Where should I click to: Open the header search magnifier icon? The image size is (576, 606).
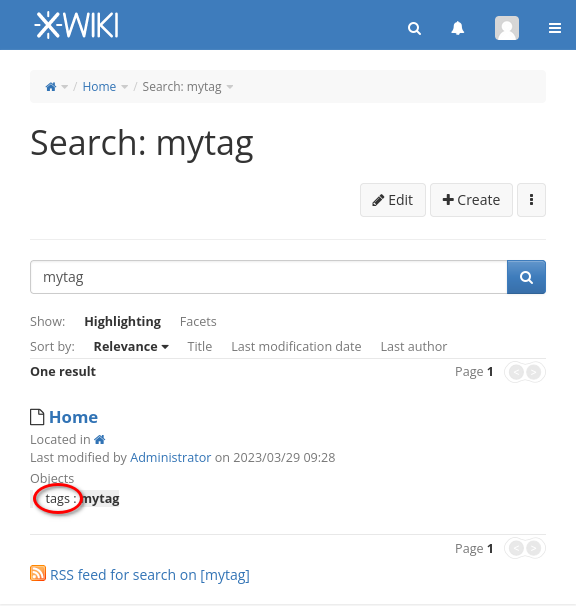point(414,28)
